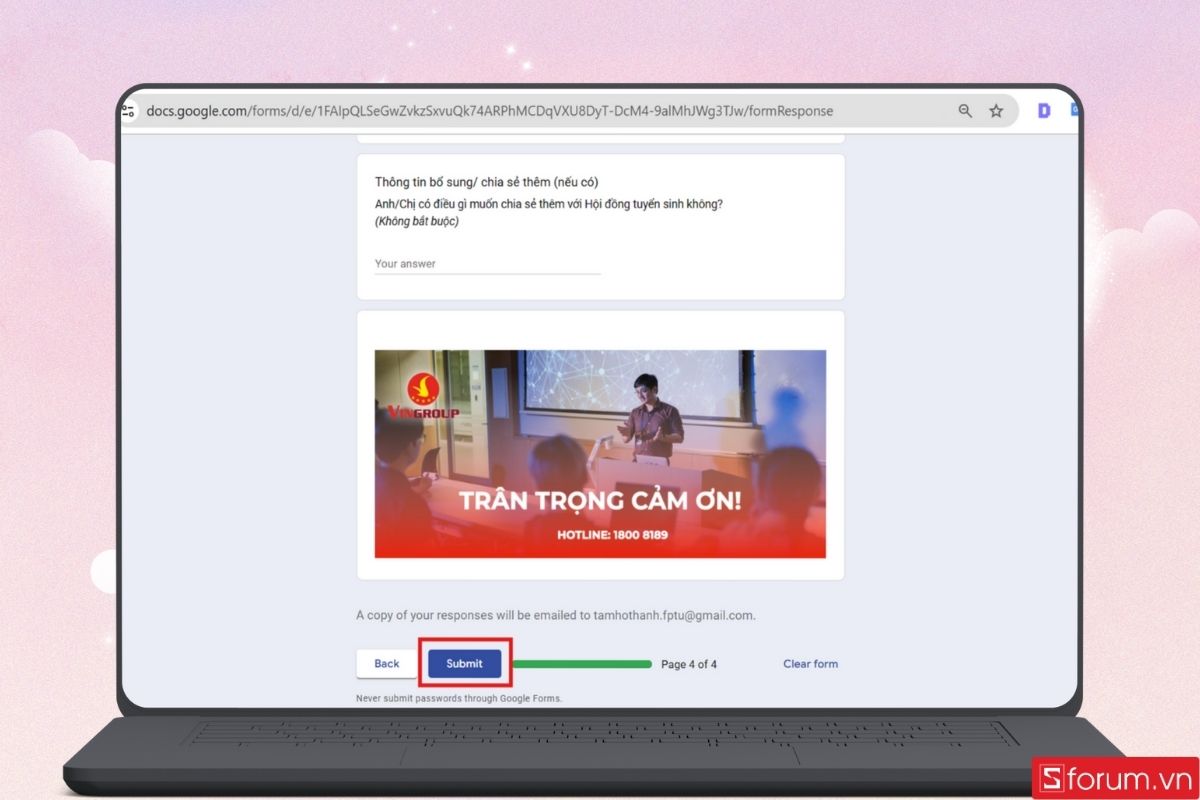This screenshot has width=1200, height=800.
Task: Click the Page 4 of 4 label
Action: (x=689, y=664)
